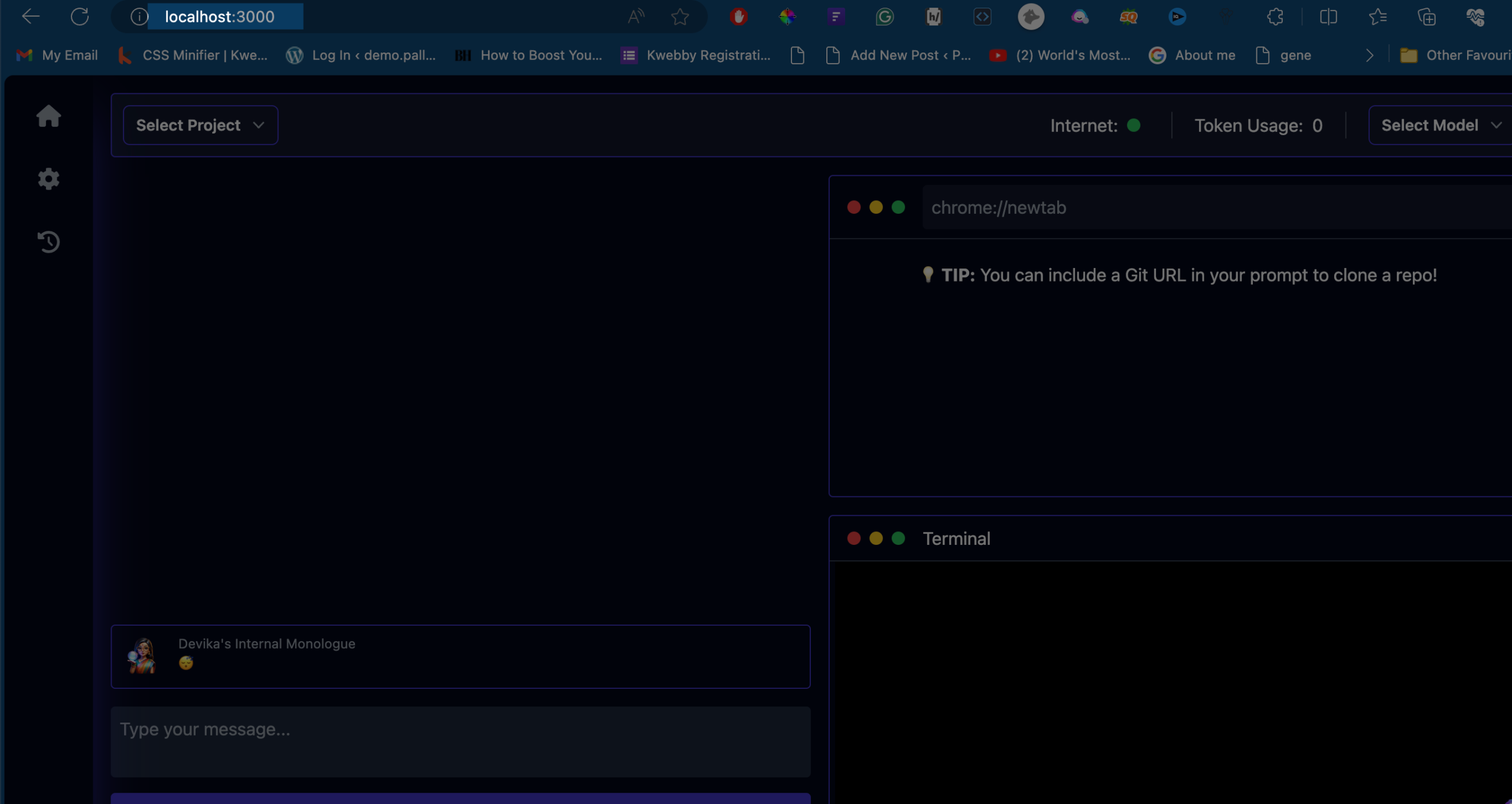Focus the Type your message input
Viewport: 1512px width, 804px height.
(x=460, y=741)
